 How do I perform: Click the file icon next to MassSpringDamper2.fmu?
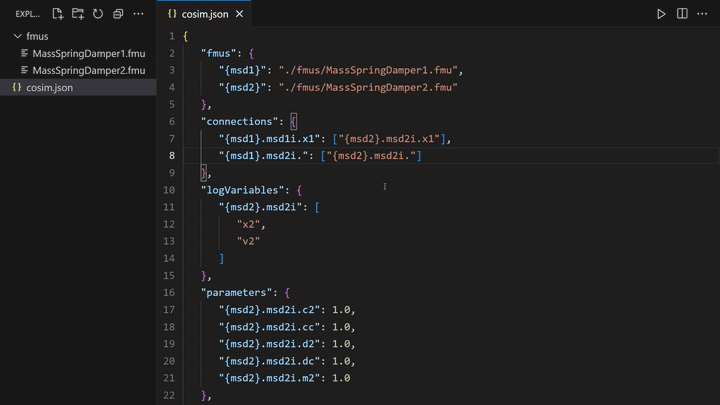coord(24,70)
